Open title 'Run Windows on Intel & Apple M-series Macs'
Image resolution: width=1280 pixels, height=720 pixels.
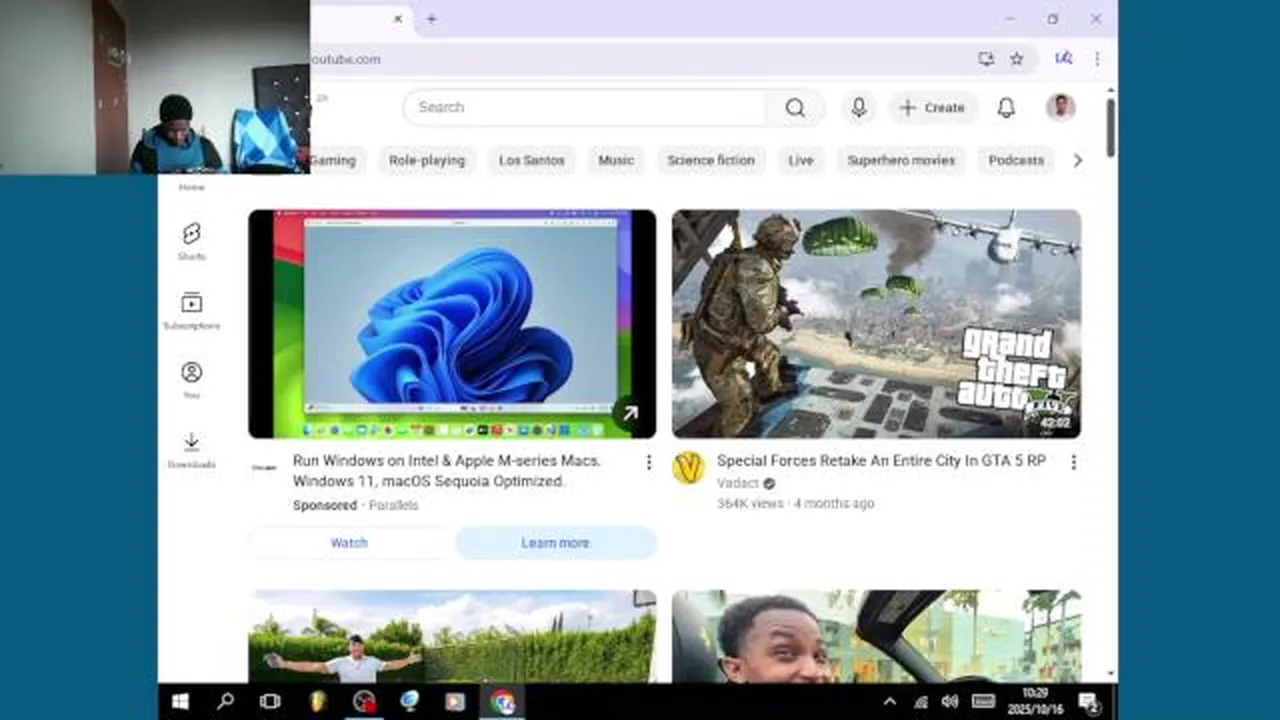coord(447,471)
